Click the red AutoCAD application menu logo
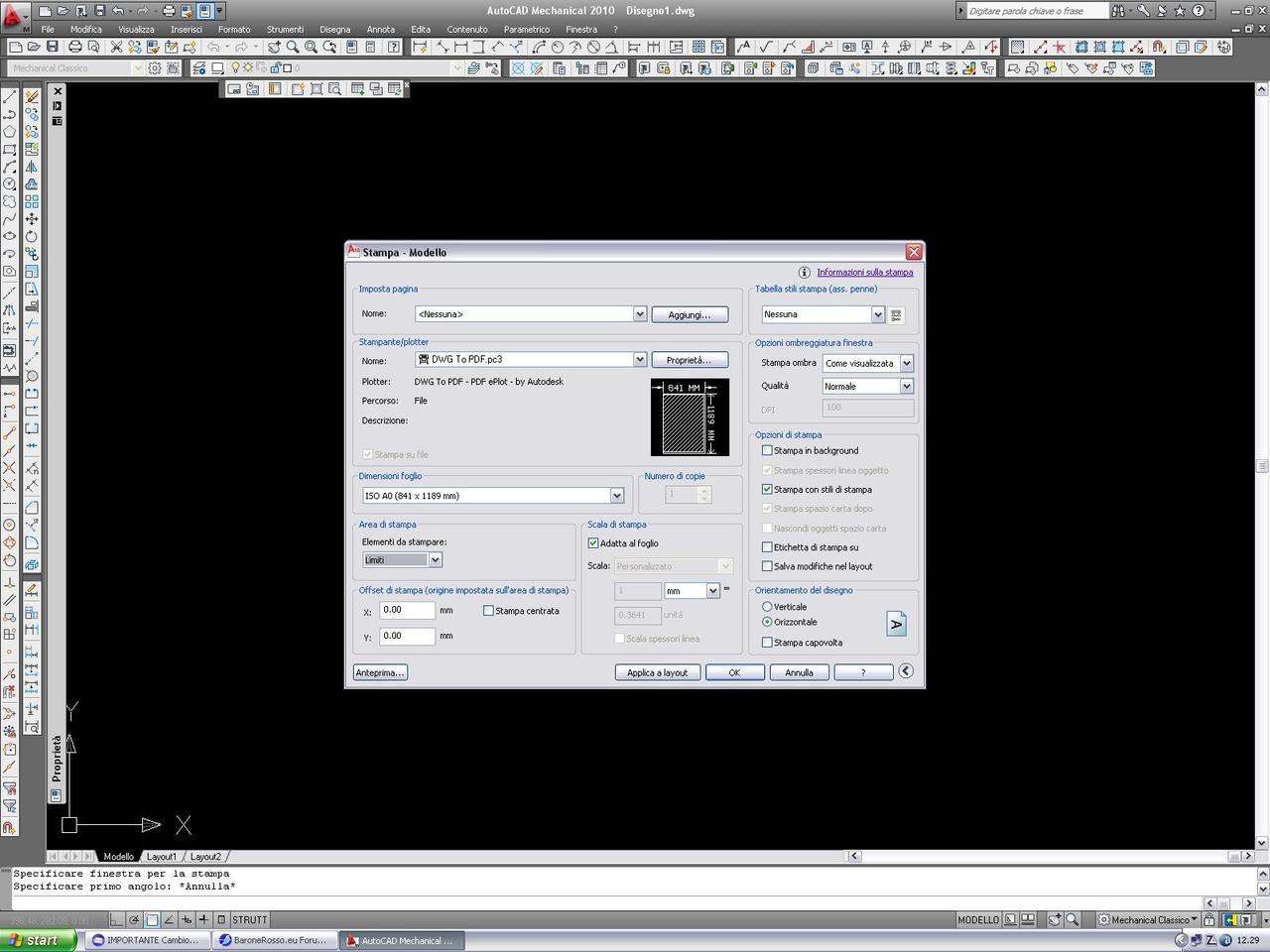Screen dimensions: 1270x952 coord(14,17)
